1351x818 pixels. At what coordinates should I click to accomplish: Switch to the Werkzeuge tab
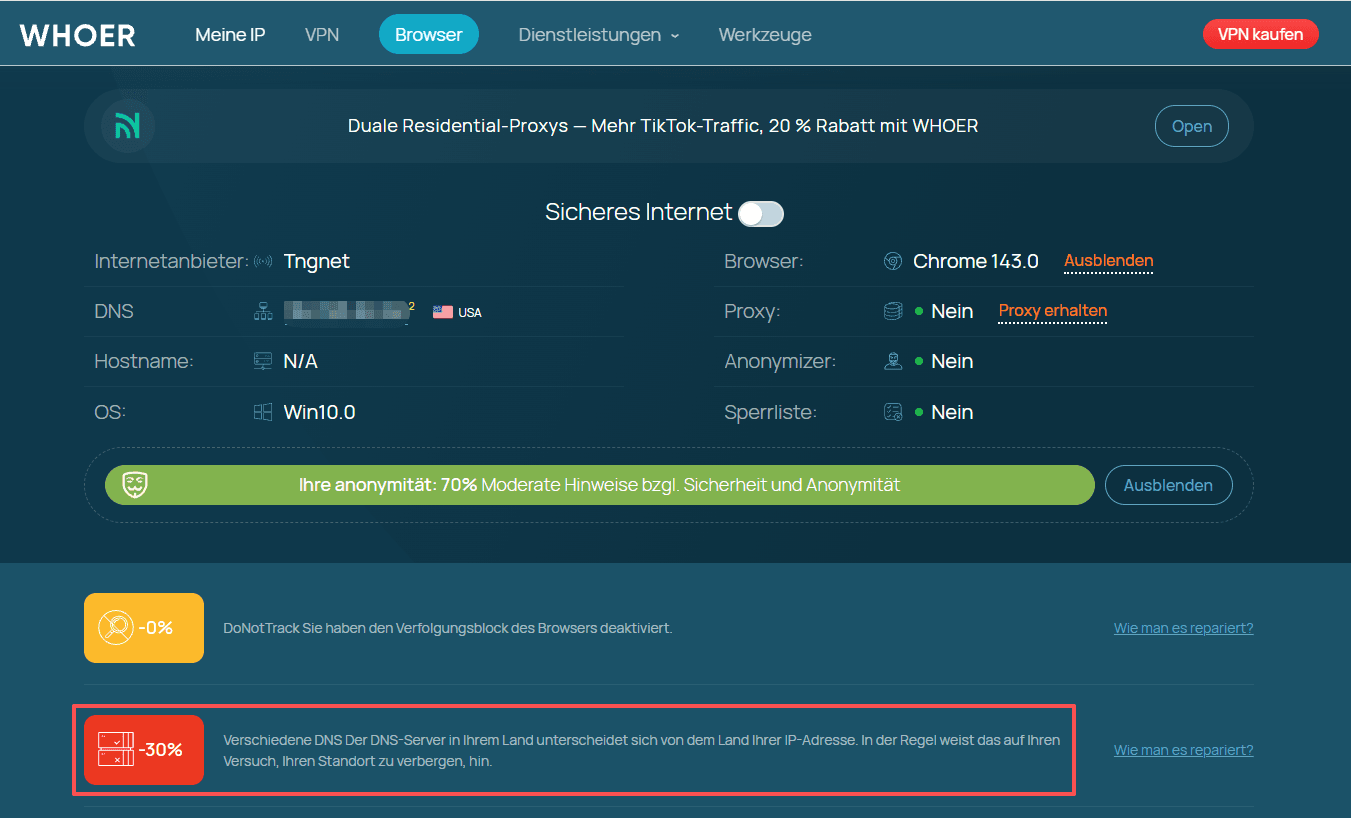coord(765,35)
